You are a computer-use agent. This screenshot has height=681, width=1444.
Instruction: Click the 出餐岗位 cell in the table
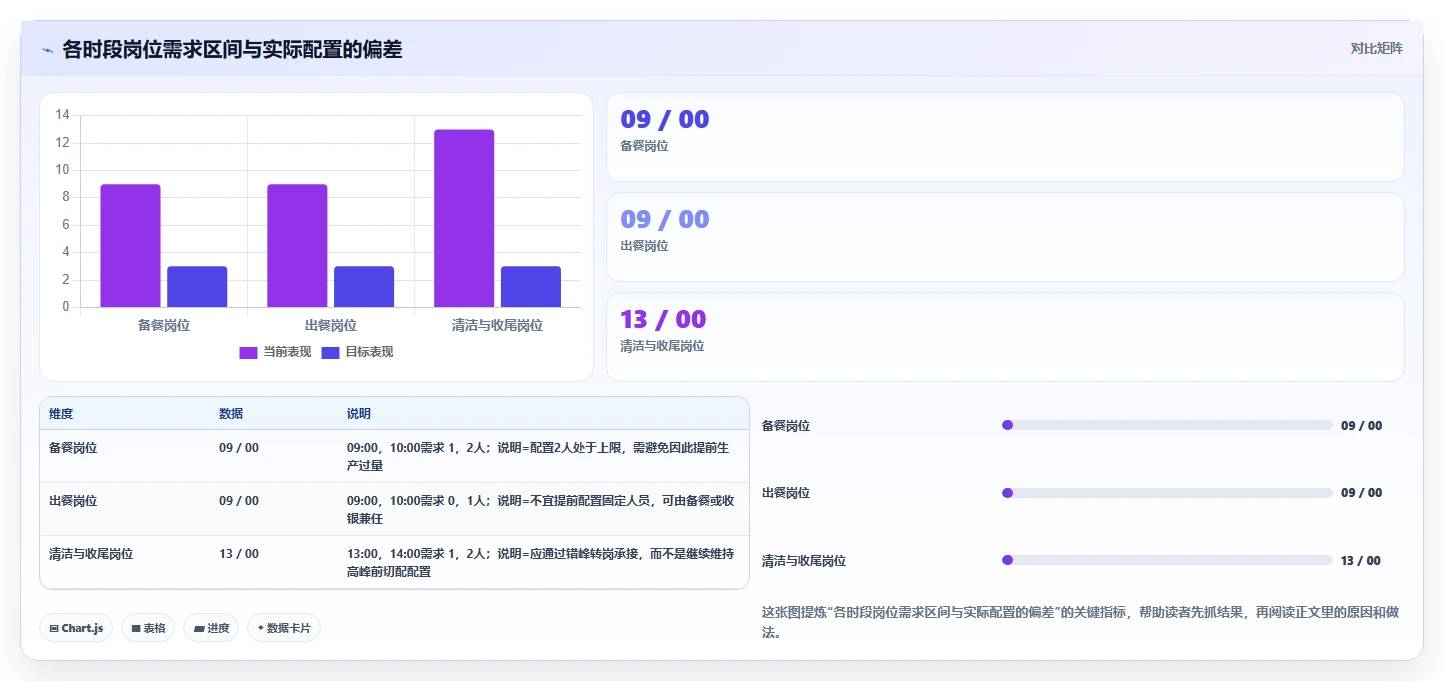pyautogui.click(x=73, y=501)
